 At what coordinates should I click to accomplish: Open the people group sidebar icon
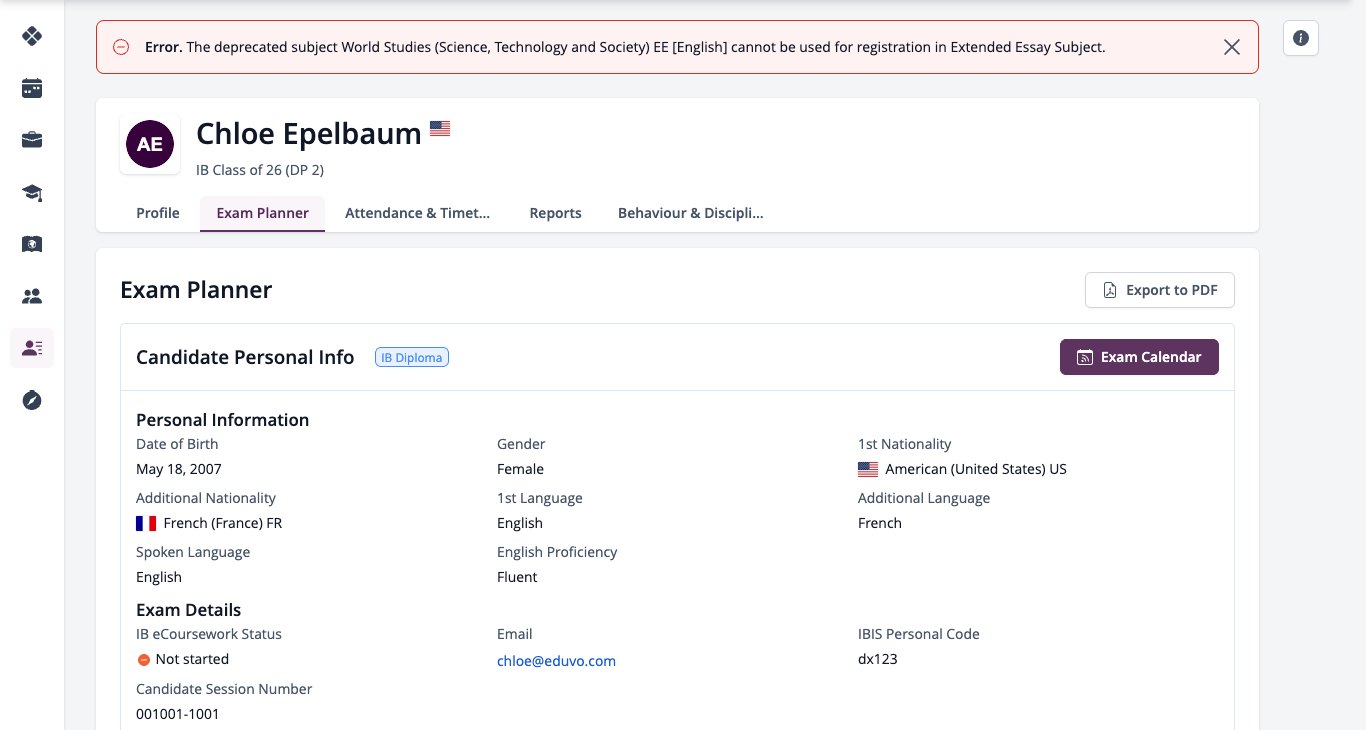click(32, 296)
